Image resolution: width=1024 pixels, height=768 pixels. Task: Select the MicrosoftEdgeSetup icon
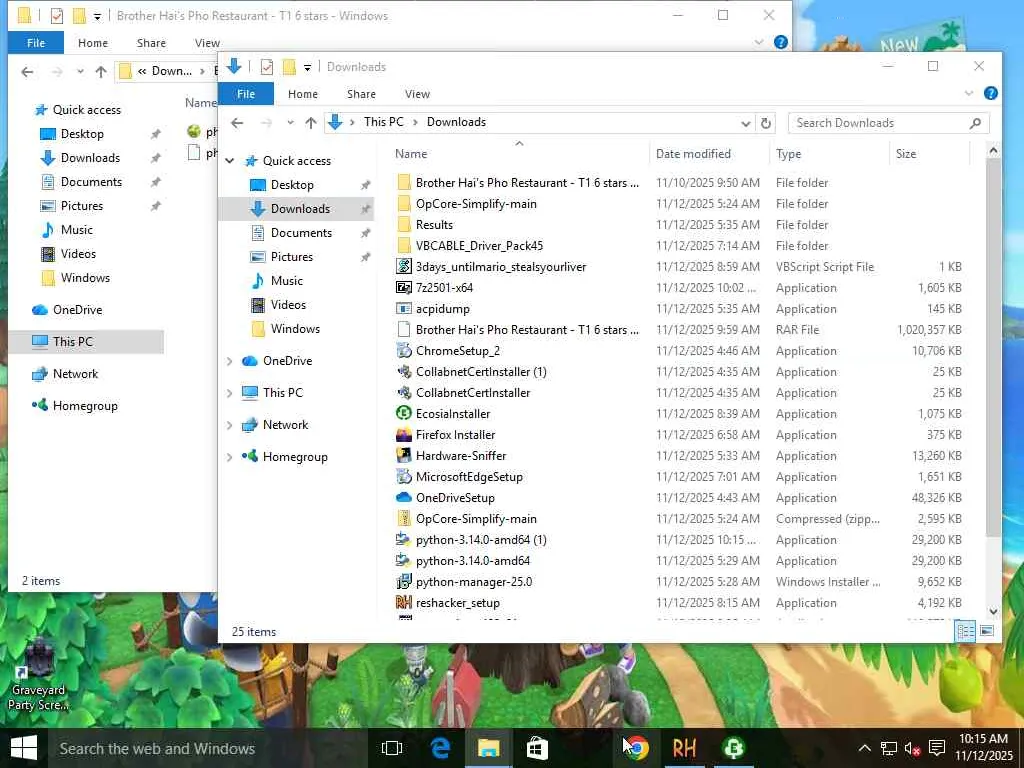[x=404, y=477]
